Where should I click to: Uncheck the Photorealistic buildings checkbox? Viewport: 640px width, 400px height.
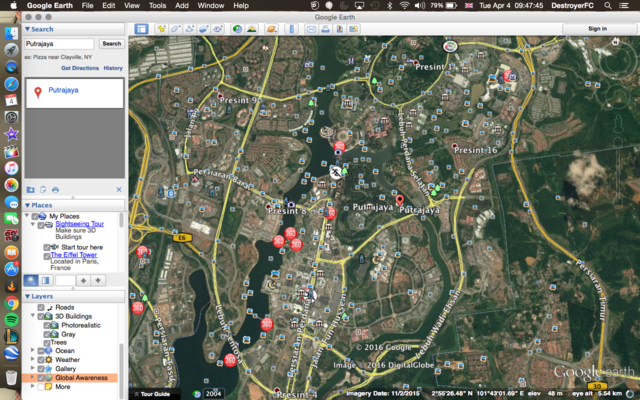coord(47,325)
